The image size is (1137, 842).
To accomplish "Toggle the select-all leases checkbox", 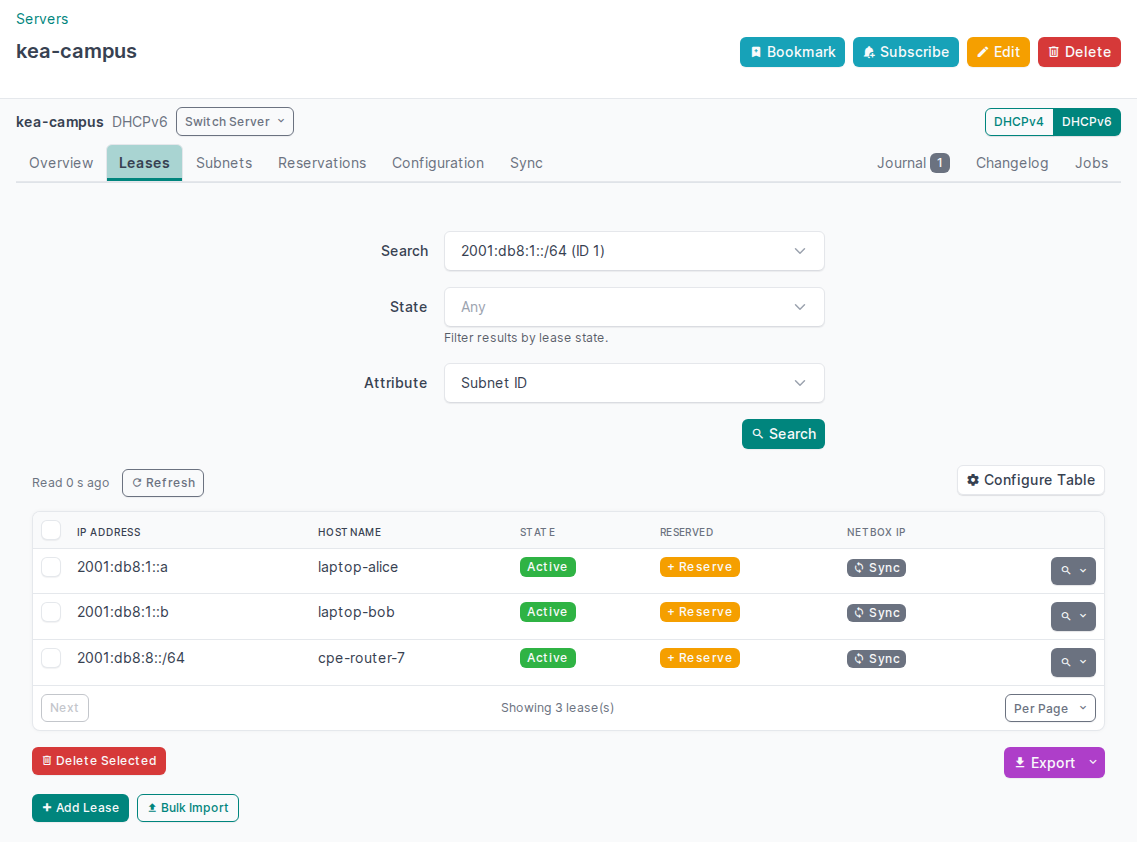I will pyautogui.click(x=51, y=530).
